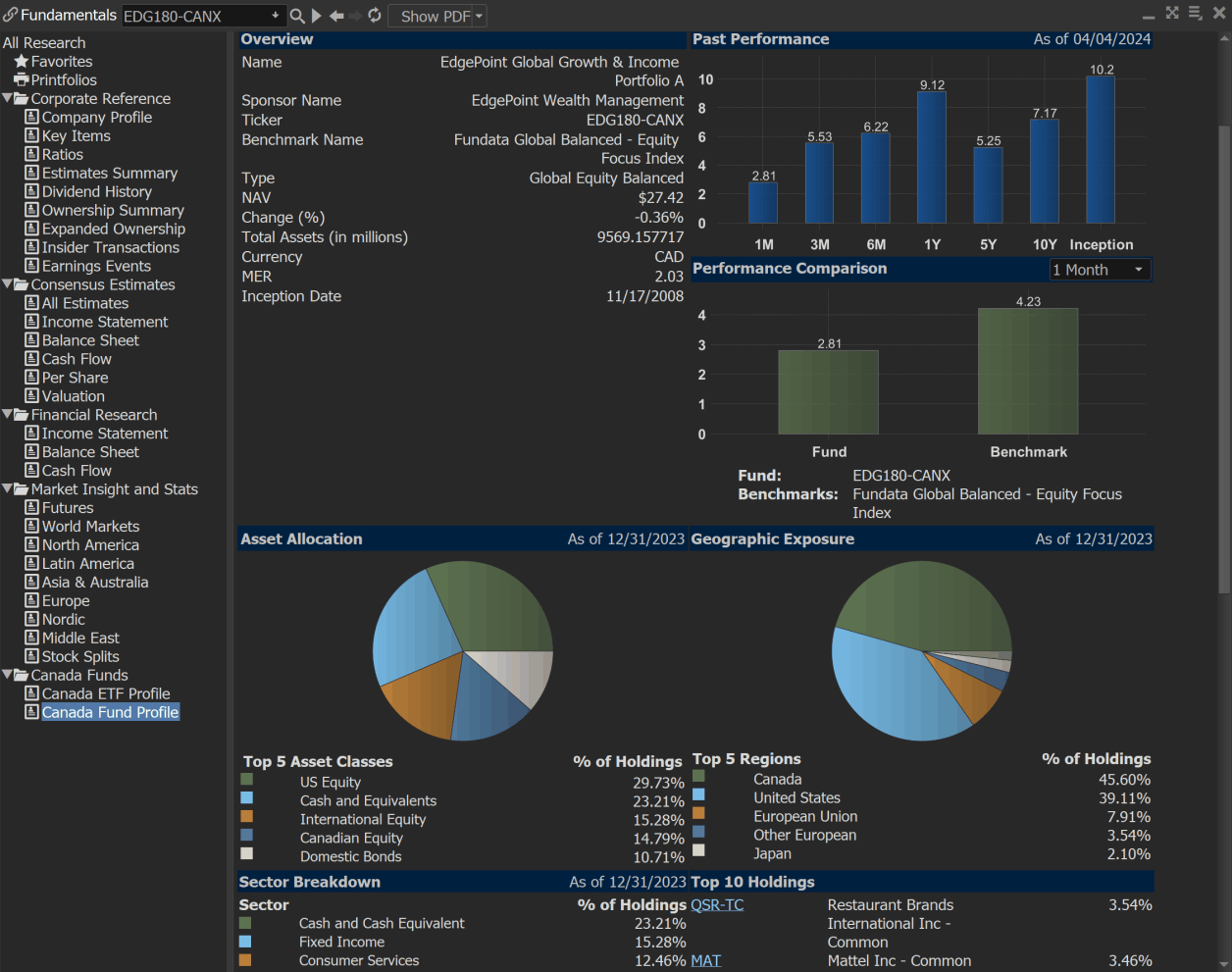Viewport: 1232px width, 972px height.
Task: Open the panel options menu icon
Action: 1195,13
